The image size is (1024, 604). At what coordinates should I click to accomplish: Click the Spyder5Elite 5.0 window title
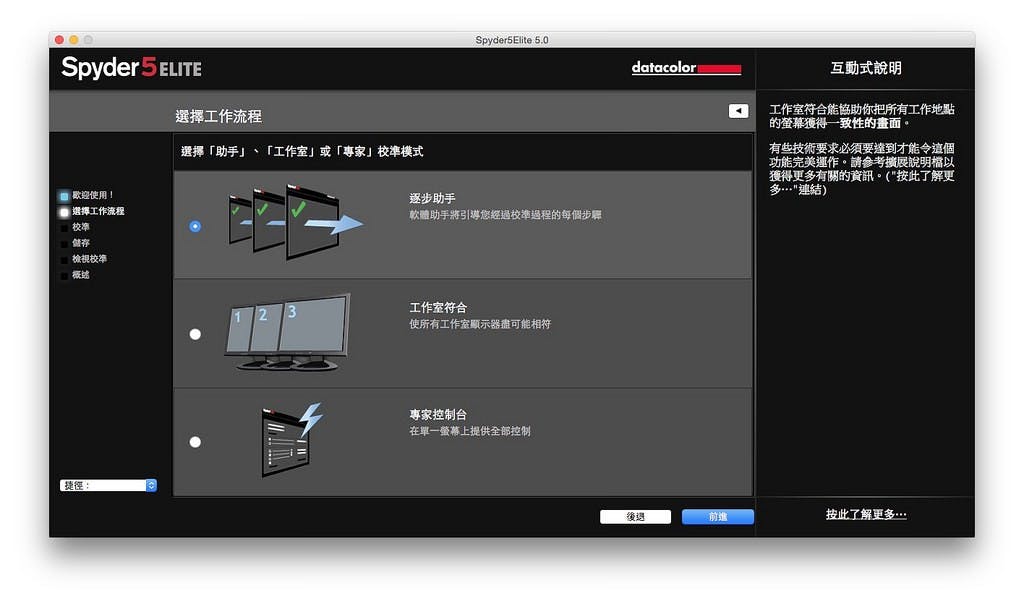512,40
